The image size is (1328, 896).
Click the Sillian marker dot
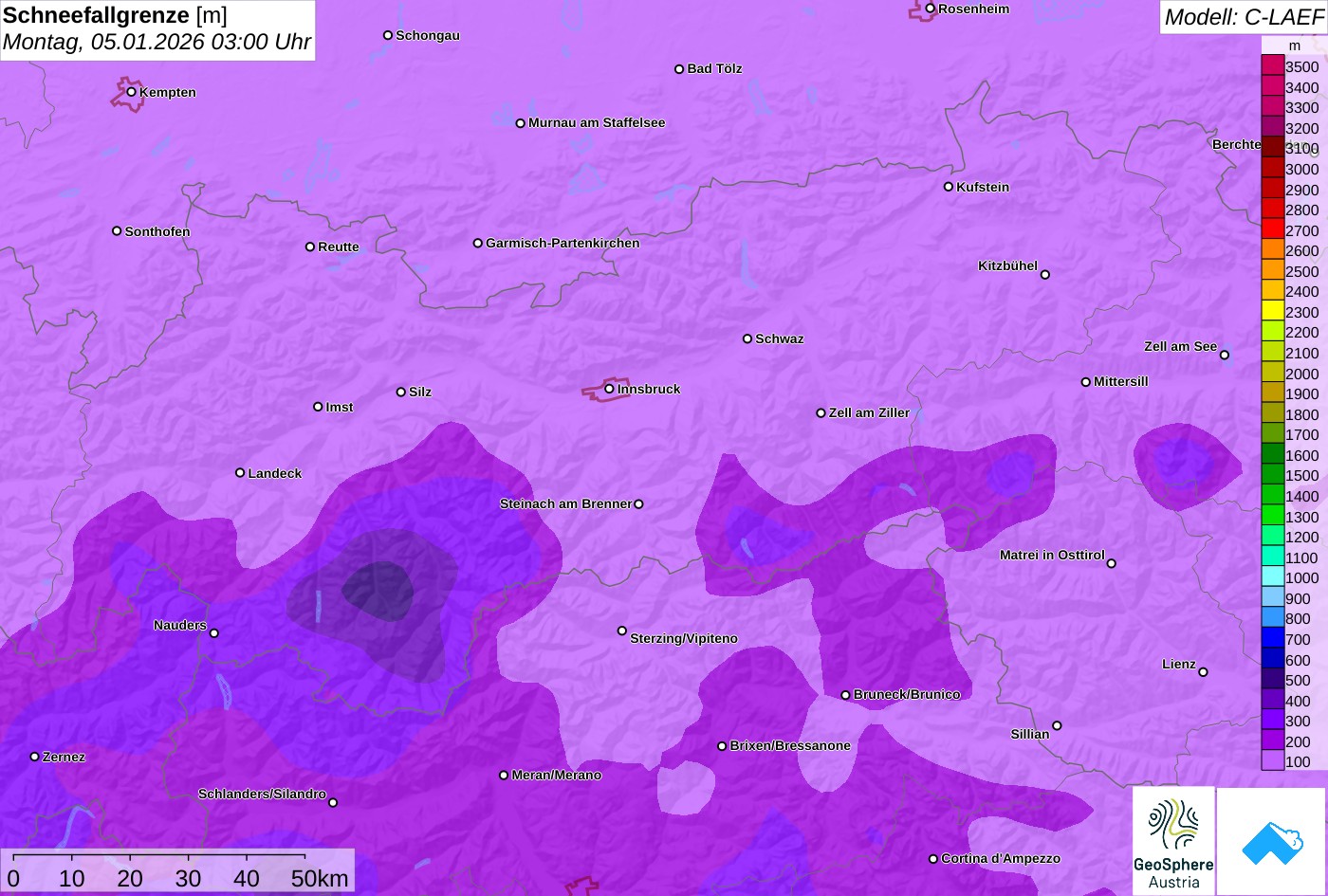(1057, 726)
